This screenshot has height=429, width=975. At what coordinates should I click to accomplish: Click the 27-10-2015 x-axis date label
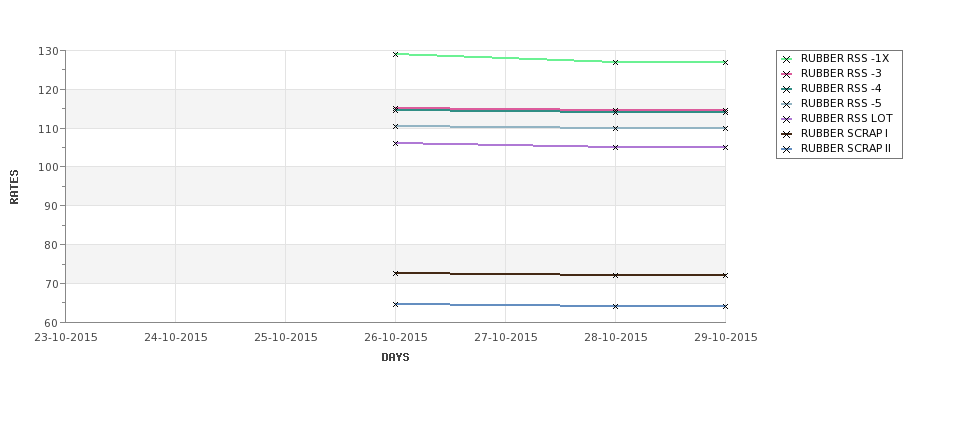click(506, 338)
